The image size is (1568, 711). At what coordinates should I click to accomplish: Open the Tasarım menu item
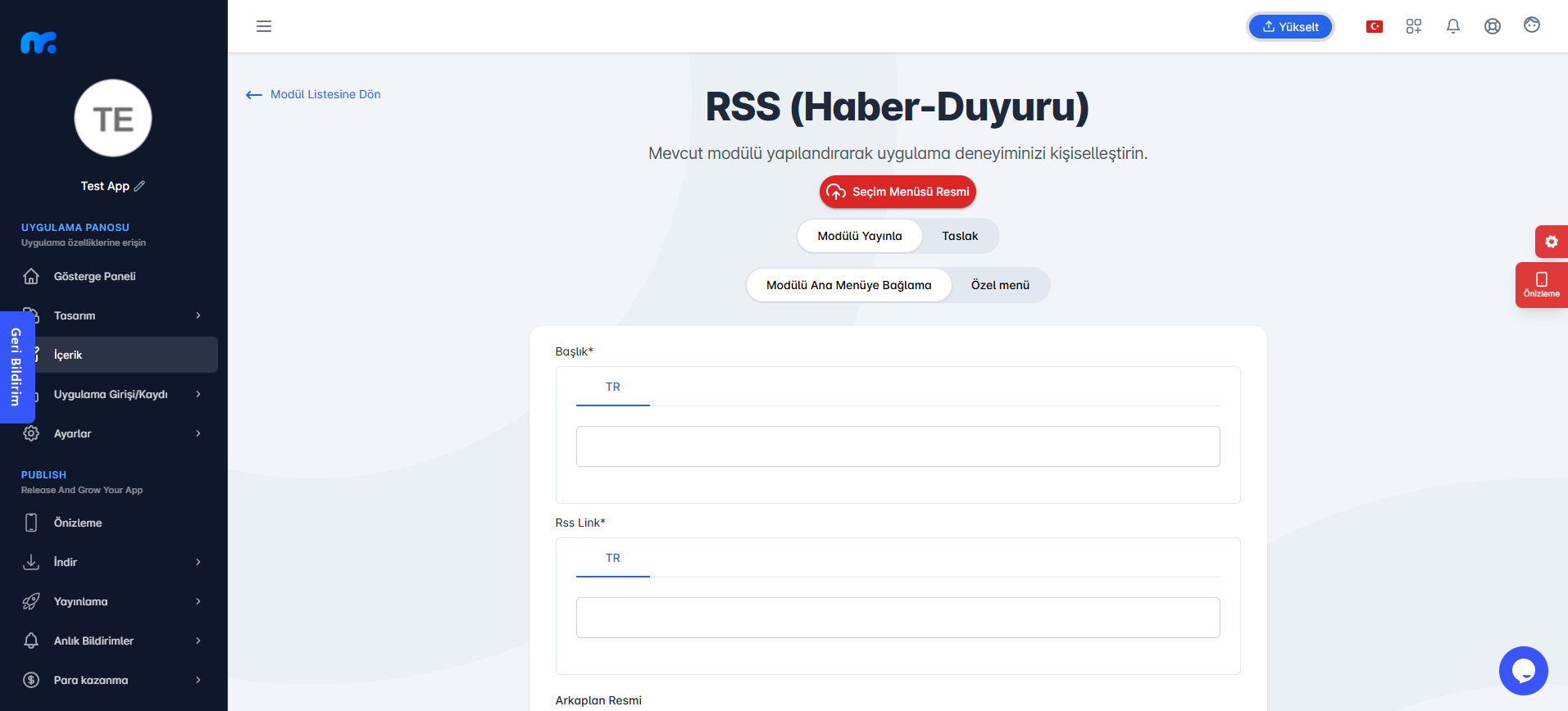(x=113, y=315)
